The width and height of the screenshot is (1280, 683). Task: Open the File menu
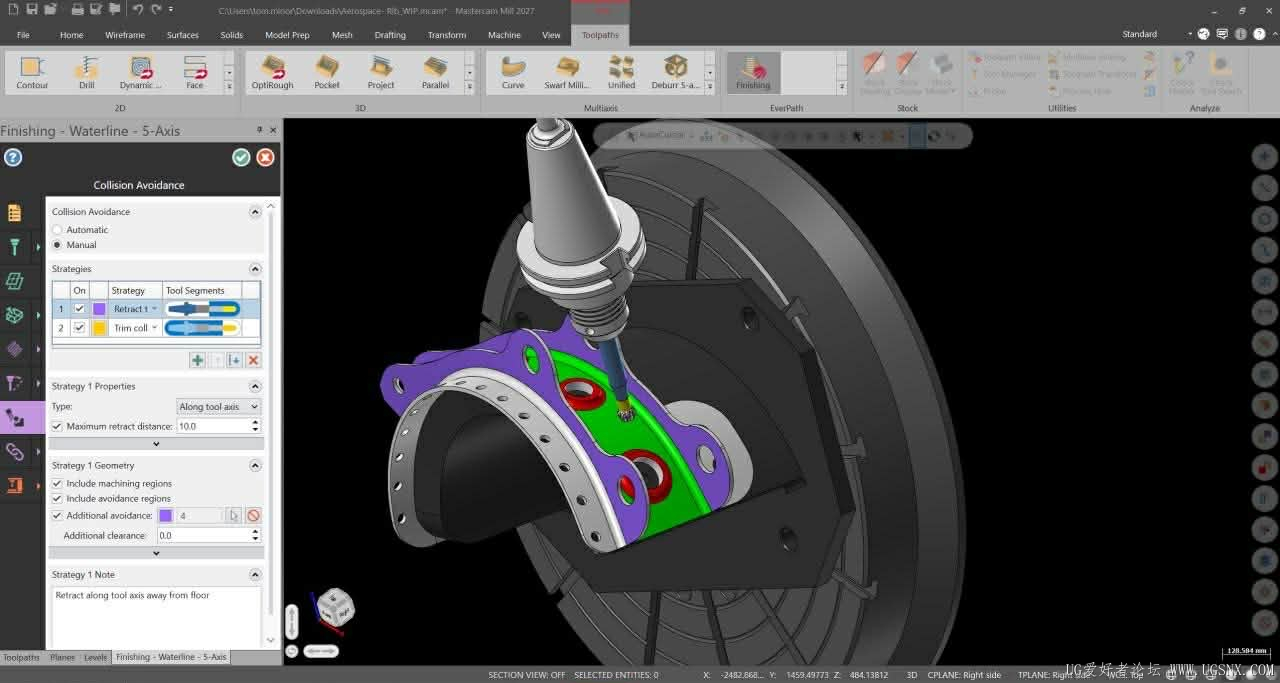tap(23, 35)
